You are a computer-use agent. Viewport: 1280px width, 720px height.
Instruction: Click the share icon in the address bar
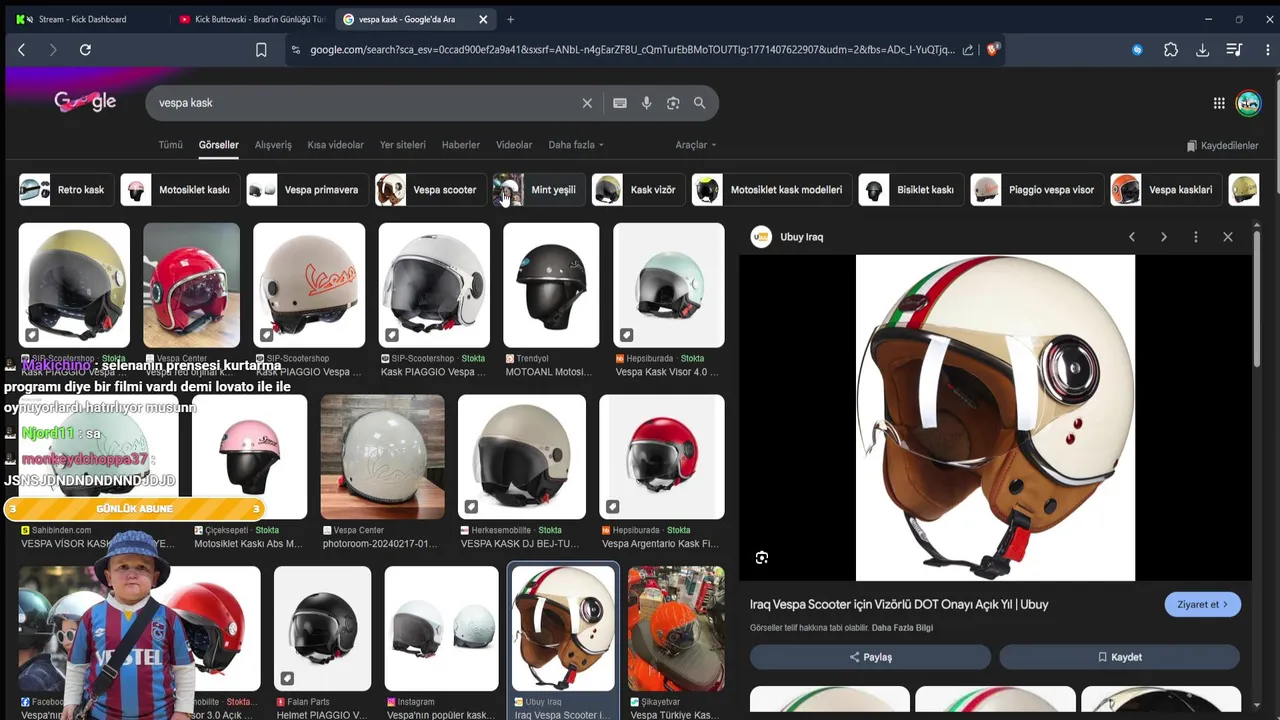tap(968, 50)
